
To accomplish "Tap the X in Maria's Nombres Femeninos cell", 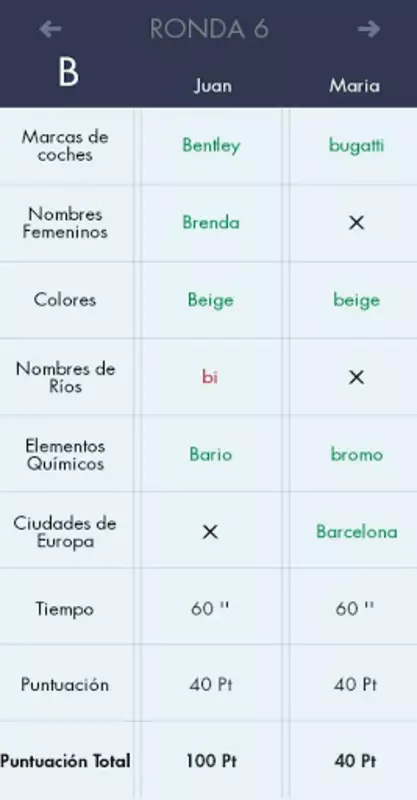I will coord(356,222).
